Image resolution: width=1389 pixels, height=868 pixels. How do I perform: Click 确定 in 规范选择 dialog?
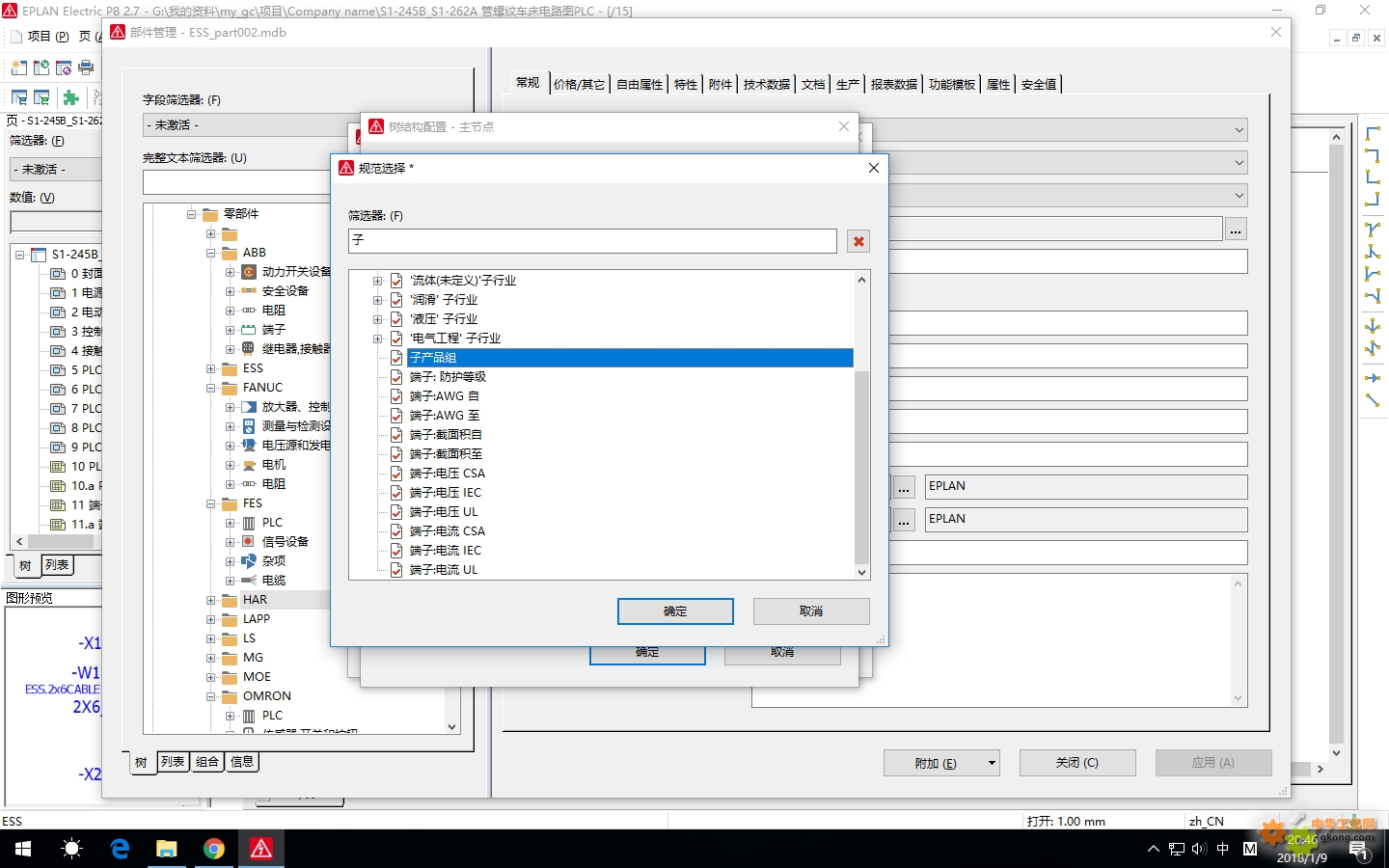point(675,611)
